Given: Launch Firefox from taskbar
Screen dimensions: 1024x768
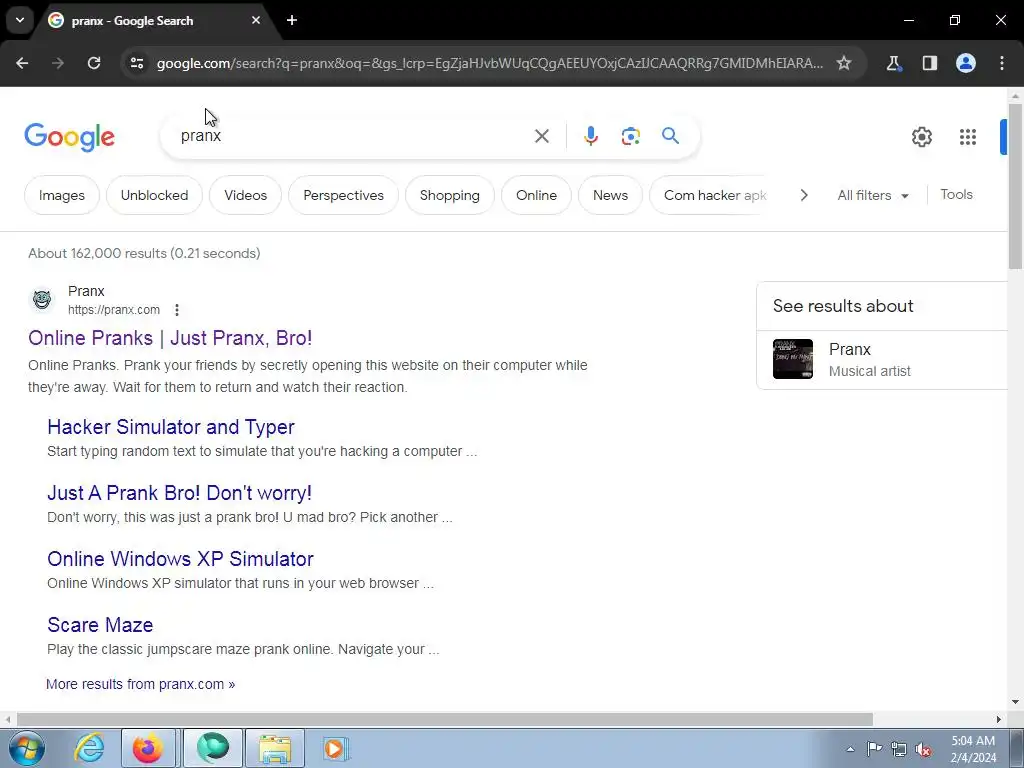Looking at the screenshot, I should 148,748.
